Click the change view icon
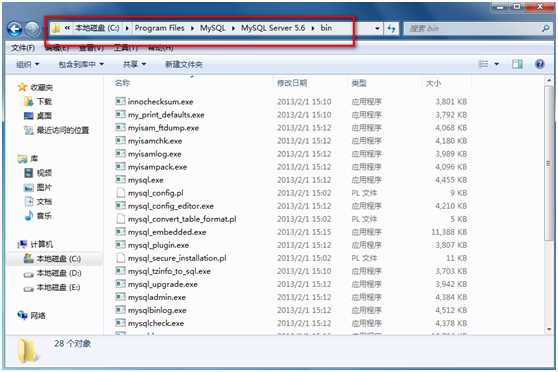This screenshot has width=558, height=372. 483,64
